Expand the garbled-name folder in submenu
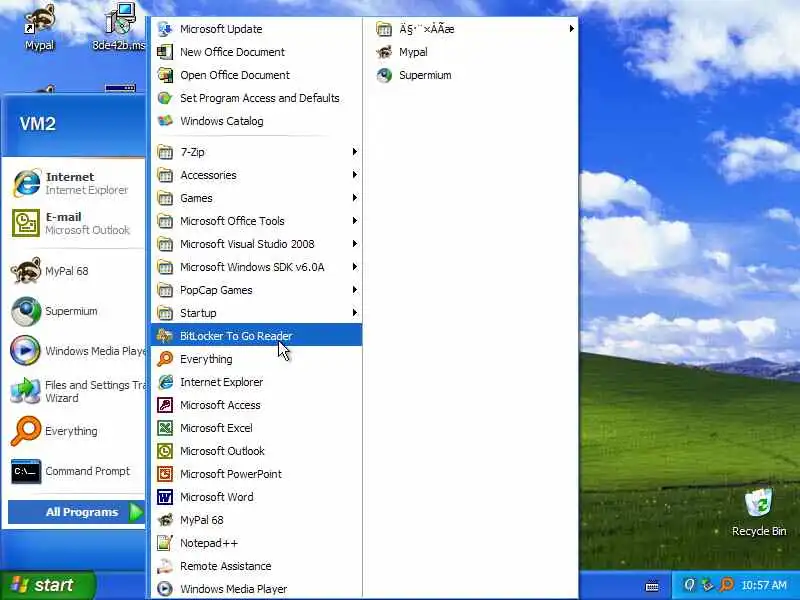 tap(470, 29)
